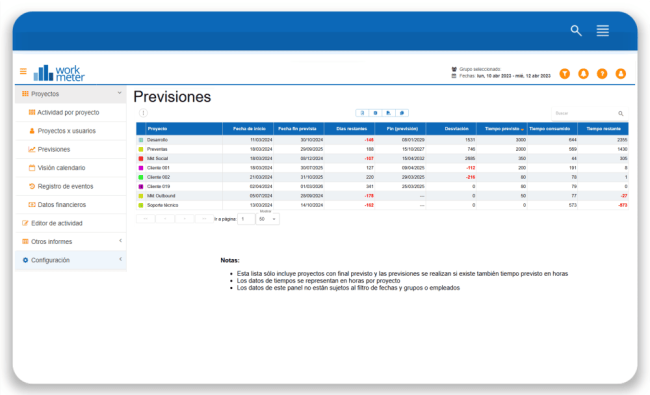
Task: Open Actividad por proyecto menu item
Action: click(x=70, y=112)
